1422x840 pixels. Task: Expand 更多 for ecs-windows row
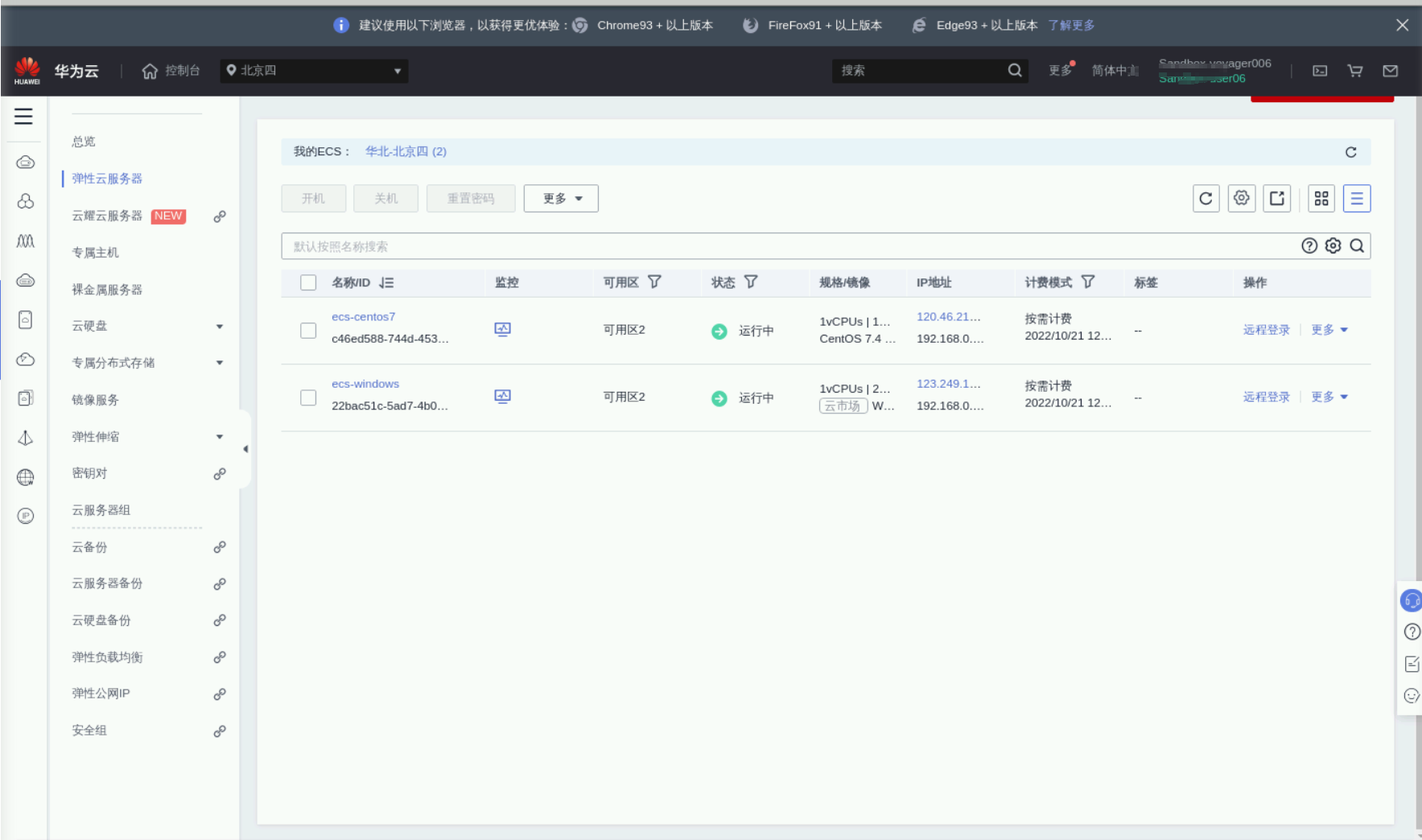1329,397
